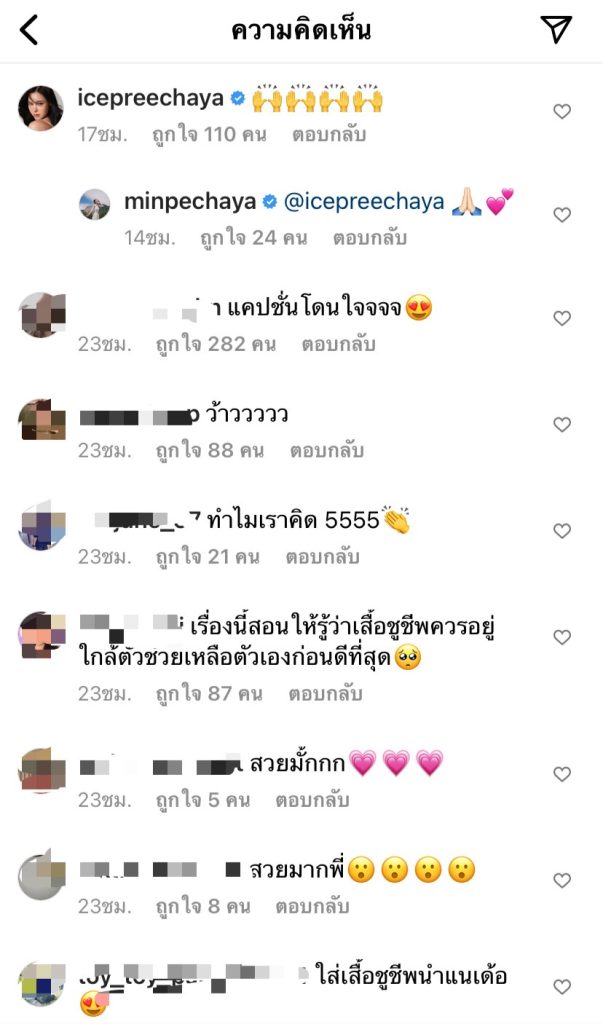
Task: Heart the เรื่องนี้สอนให้รู้ว่า life-jacket comment
Action: tap(562, 637)
